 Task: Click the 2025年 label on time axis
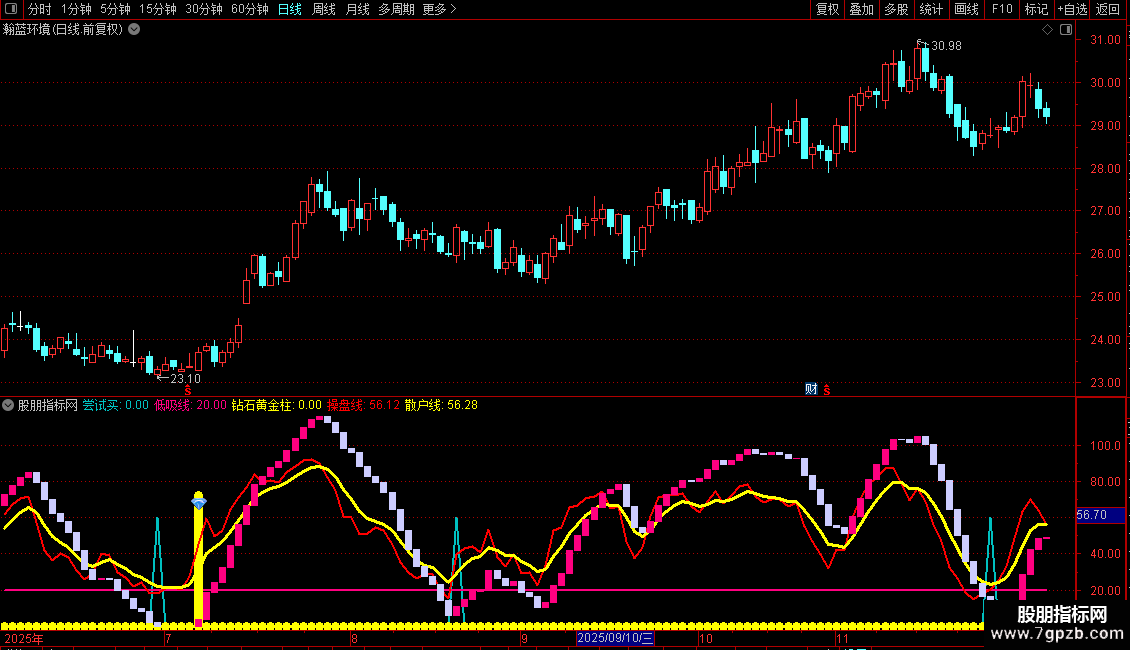[x=24, y=639]
